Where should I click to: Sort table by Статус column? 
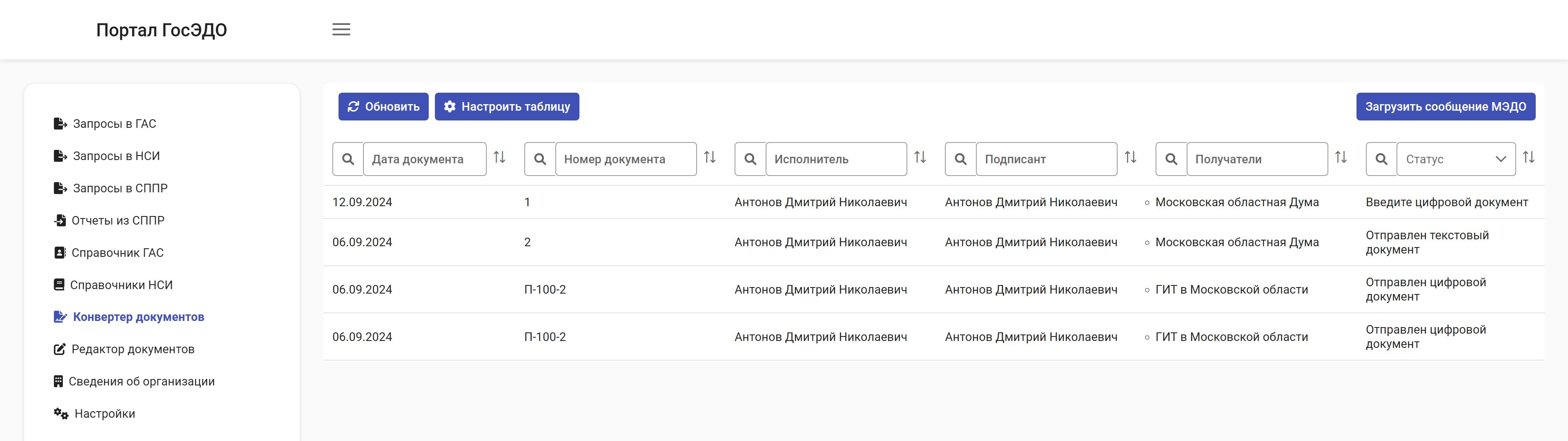coord(1528,158)
